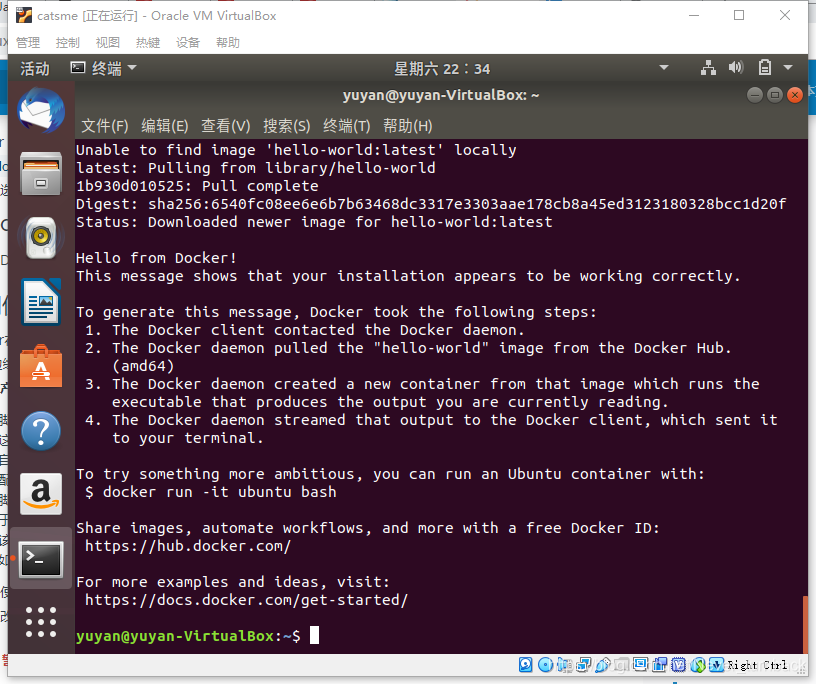Open VirtualBox 热键 menu
The image size is (816, 684).
(x=148, y=42)
